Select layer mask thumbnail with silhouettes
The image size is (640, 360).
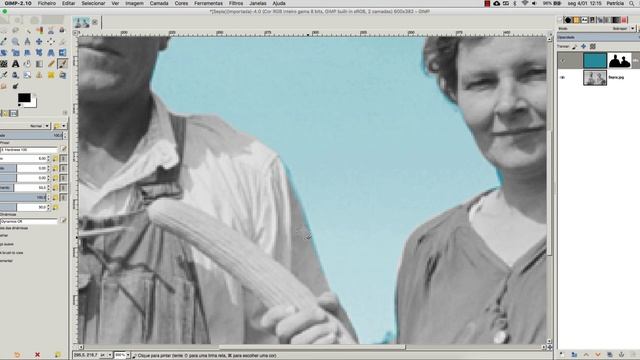click(620, 60)
